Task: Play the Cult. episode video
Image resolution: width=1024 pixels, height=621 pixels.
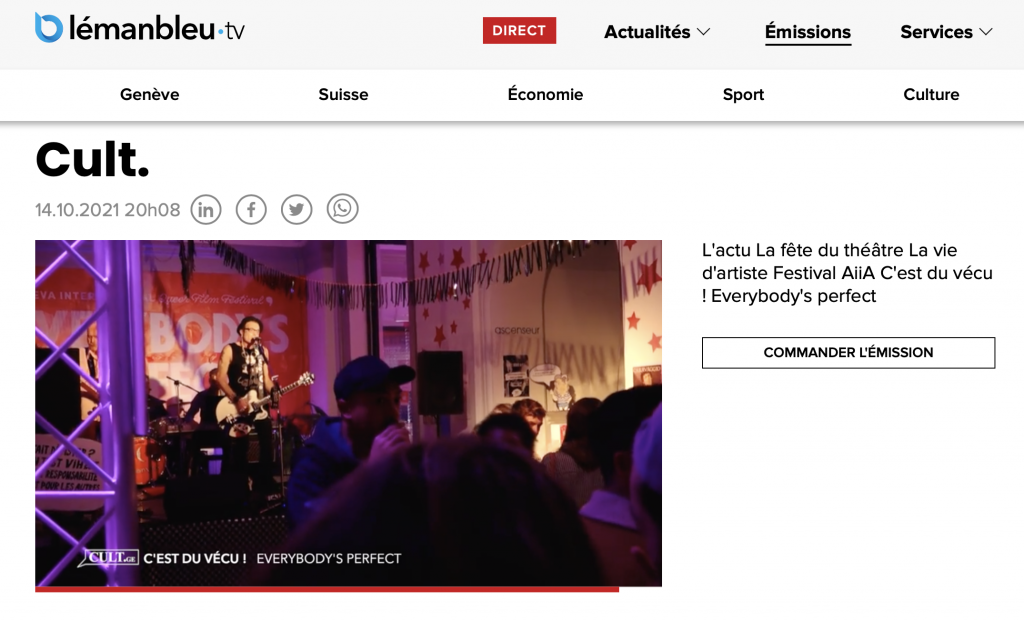Action: (x=348, y=413)
